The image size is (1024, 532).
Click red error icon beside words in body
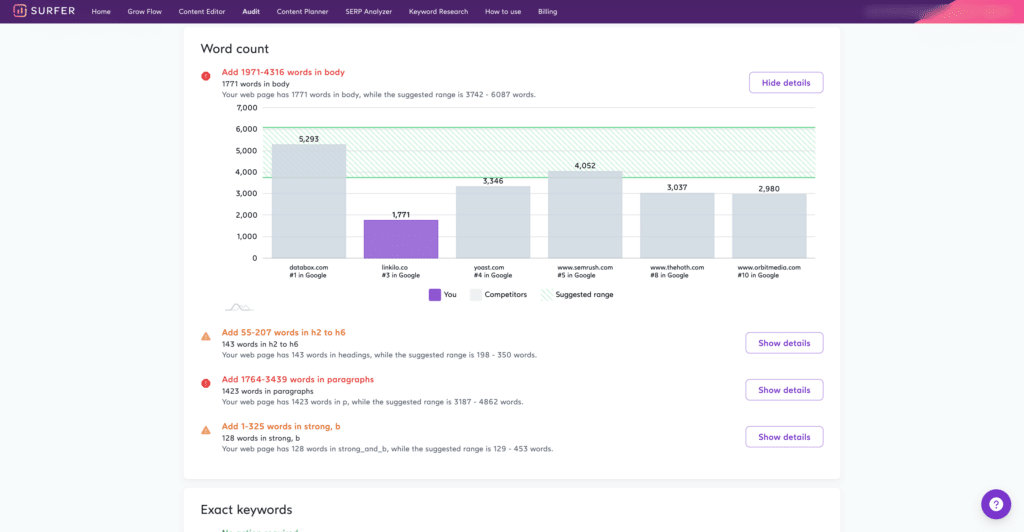click(206, 76)
